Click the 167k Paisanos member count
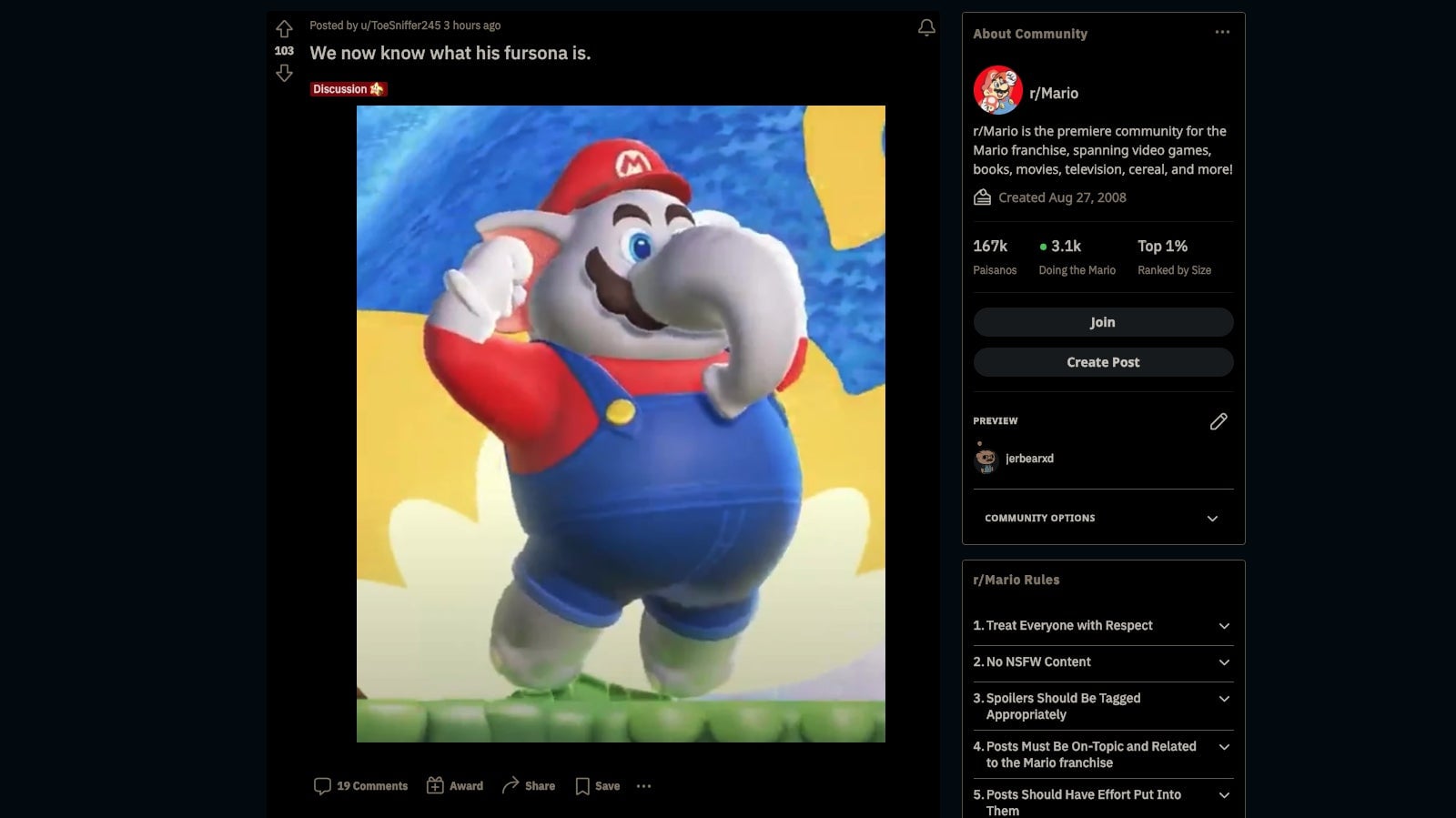1456x818 pixels. (x=995, y=257)
